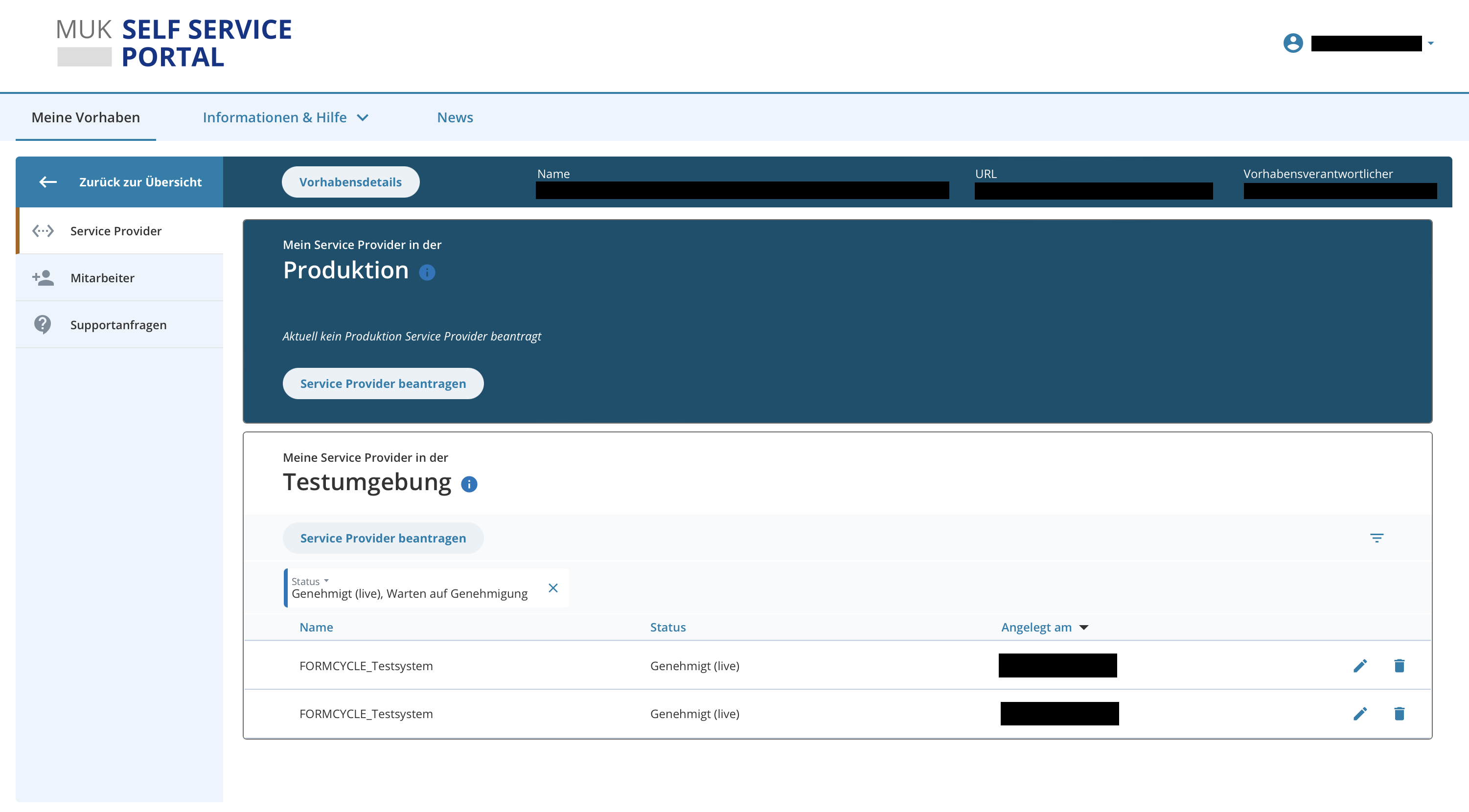
Task: Click the info icon next to Produktion
Action: pyautogui.click(x=427, y=272)
